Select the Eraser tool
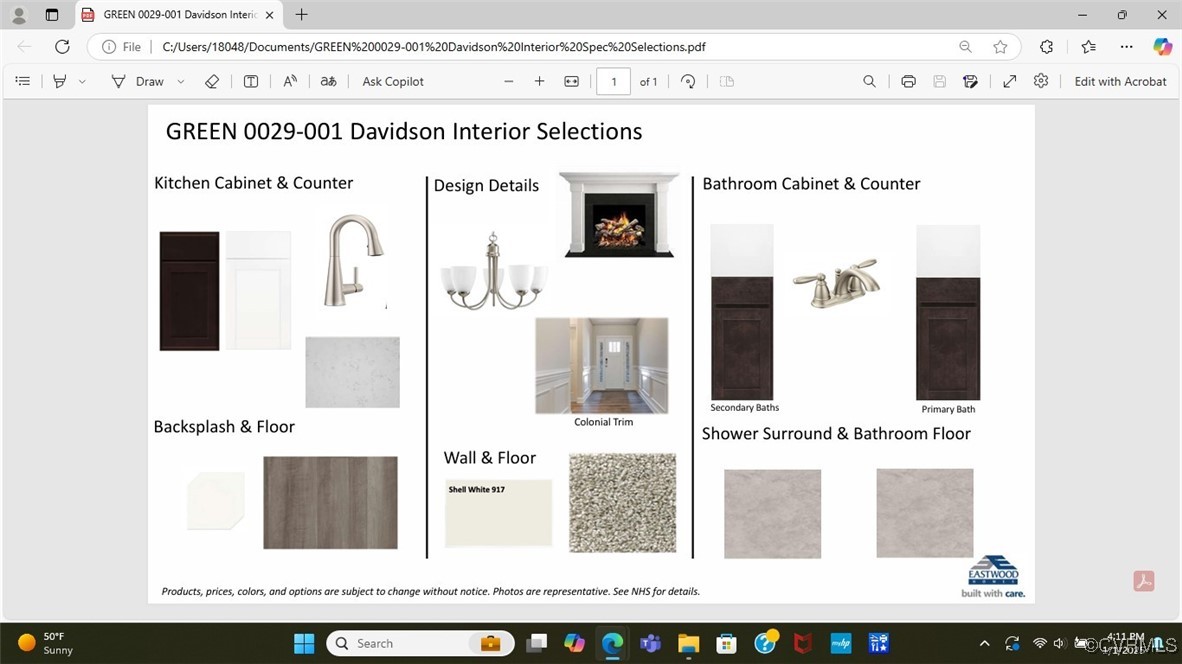Image resolution: width=1182 pixels, height=664 pixels. pos(211,81)
